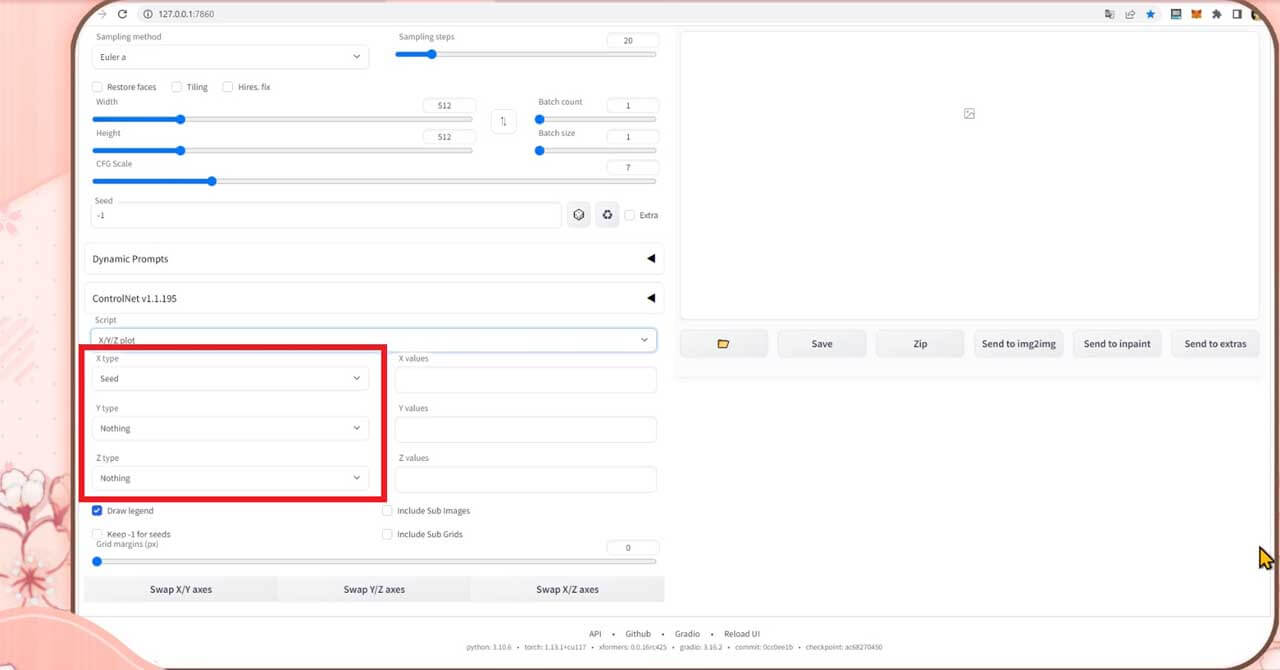The height and width of the screenshot is (670, 1280).
Task: Click the MetaMask fox extension icon
Action: click(1196, 14)
